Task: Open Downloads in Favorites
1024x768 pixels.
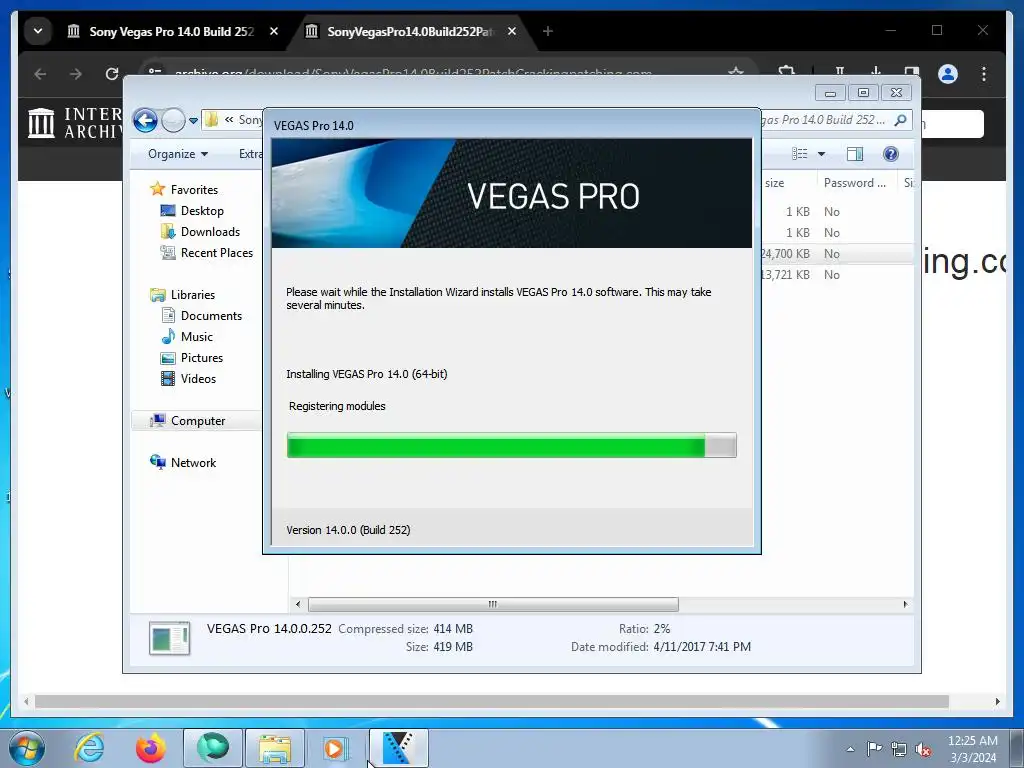Action: [x=210, y=232]
